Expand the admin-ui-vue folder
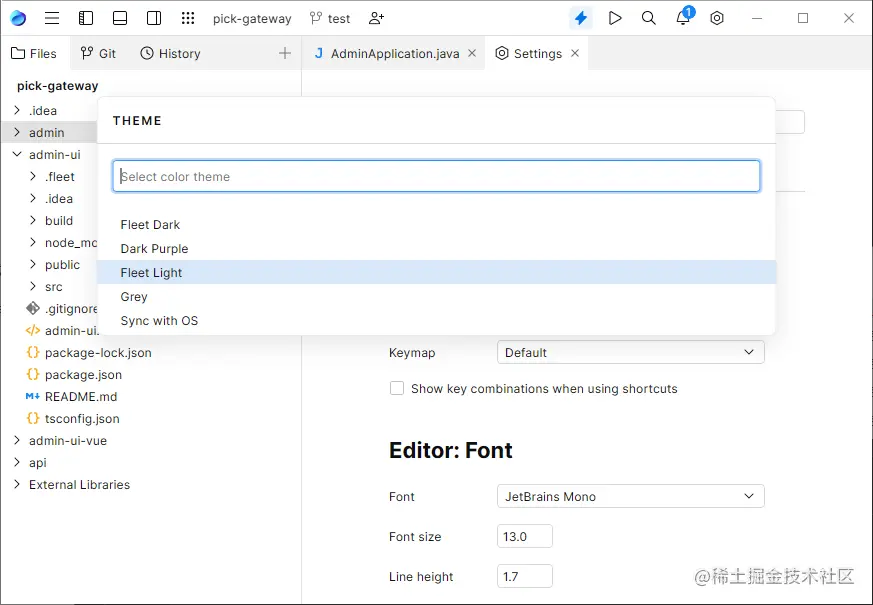Screen dimensions: 873x605 point(17,440)
